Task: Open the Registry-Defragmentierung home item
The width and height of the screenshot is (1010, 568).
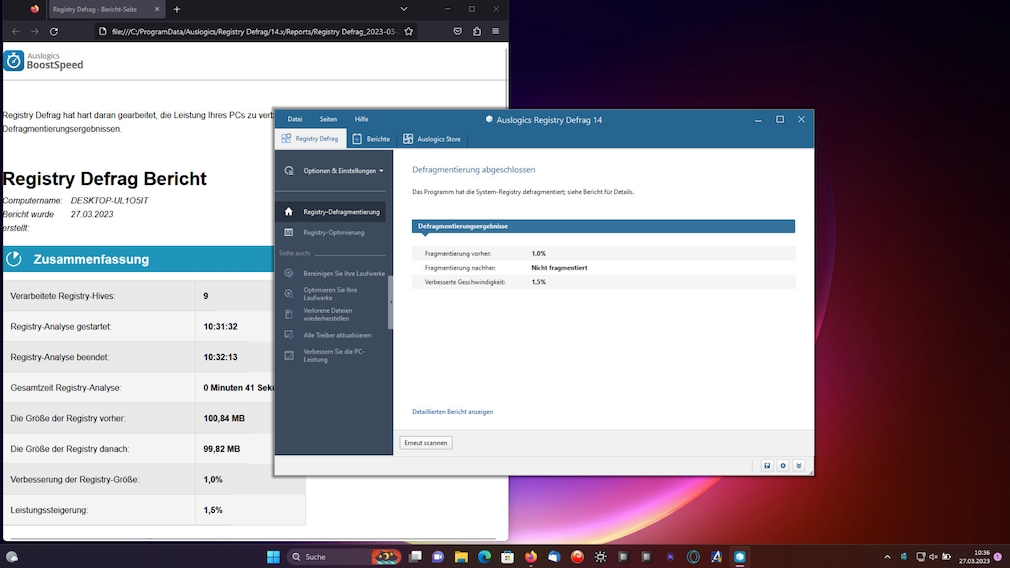Action: coord(341,212)
